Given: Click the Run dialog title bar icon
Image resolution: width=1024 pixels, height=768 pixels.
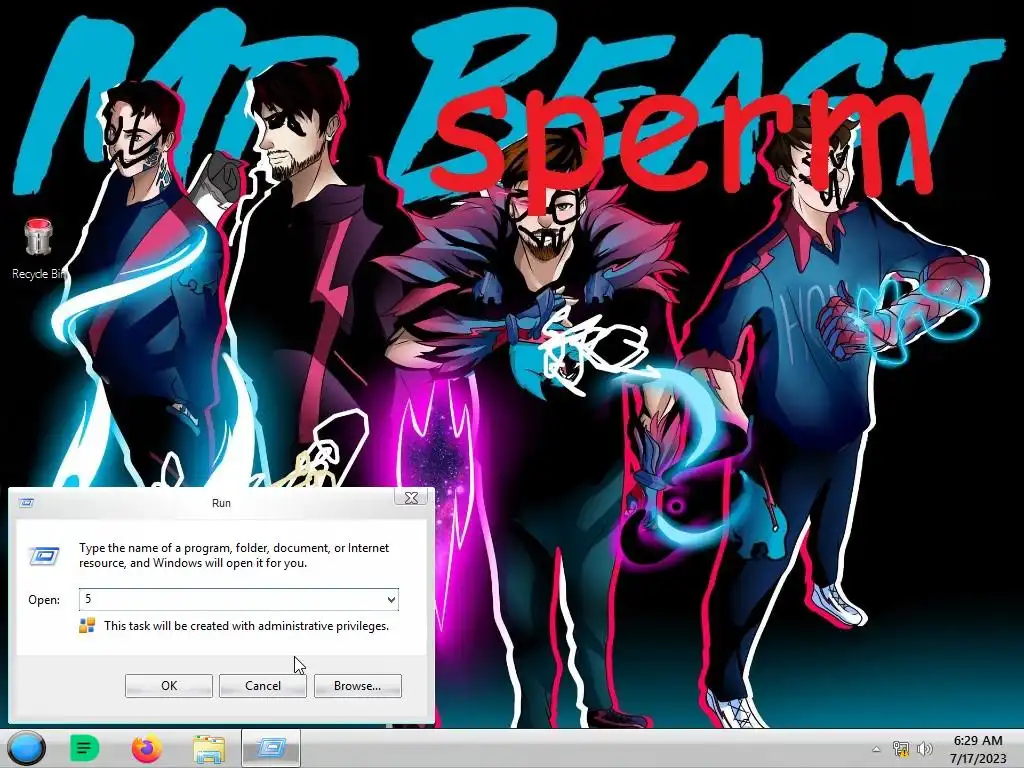Looking at the screenshot, I should pyautogui.click(x=27, y=503).
